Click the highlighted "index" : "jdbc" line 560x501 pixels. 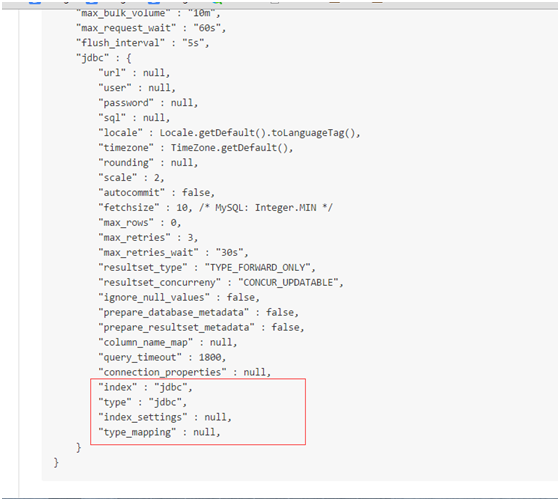click(145, 387)
